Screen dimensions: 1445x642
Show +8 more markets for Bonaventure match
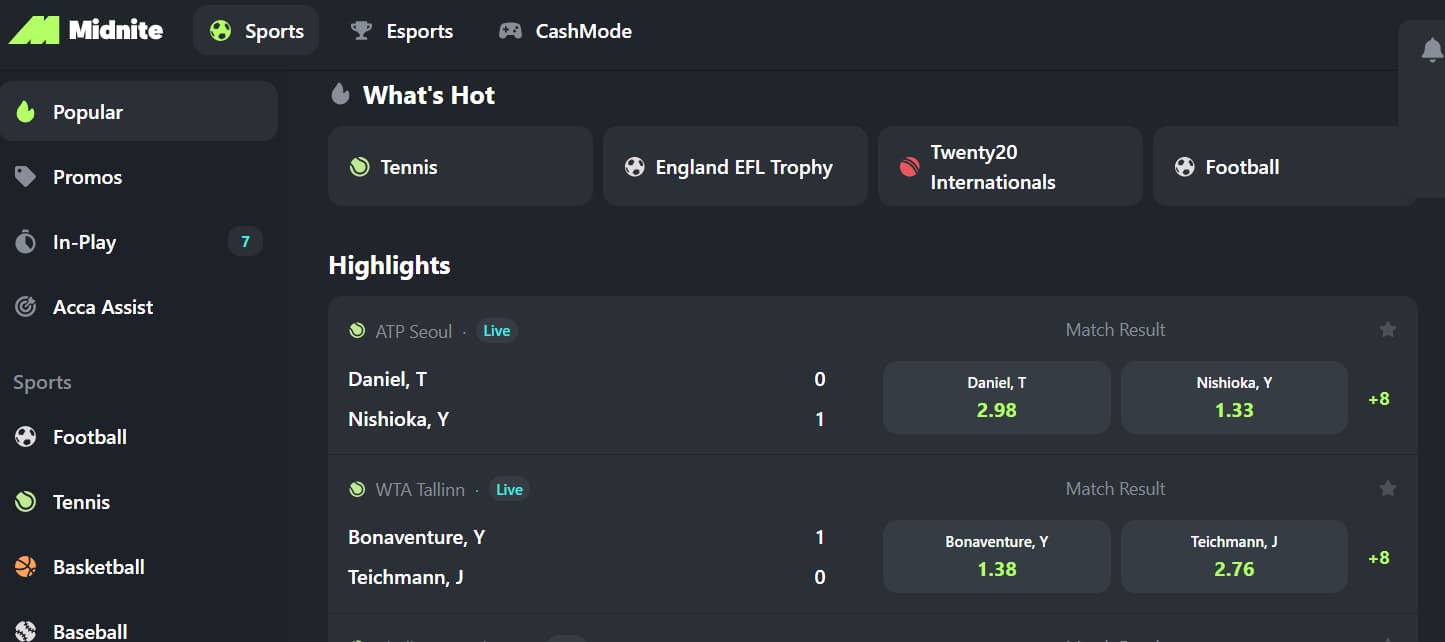[1378, 558]
